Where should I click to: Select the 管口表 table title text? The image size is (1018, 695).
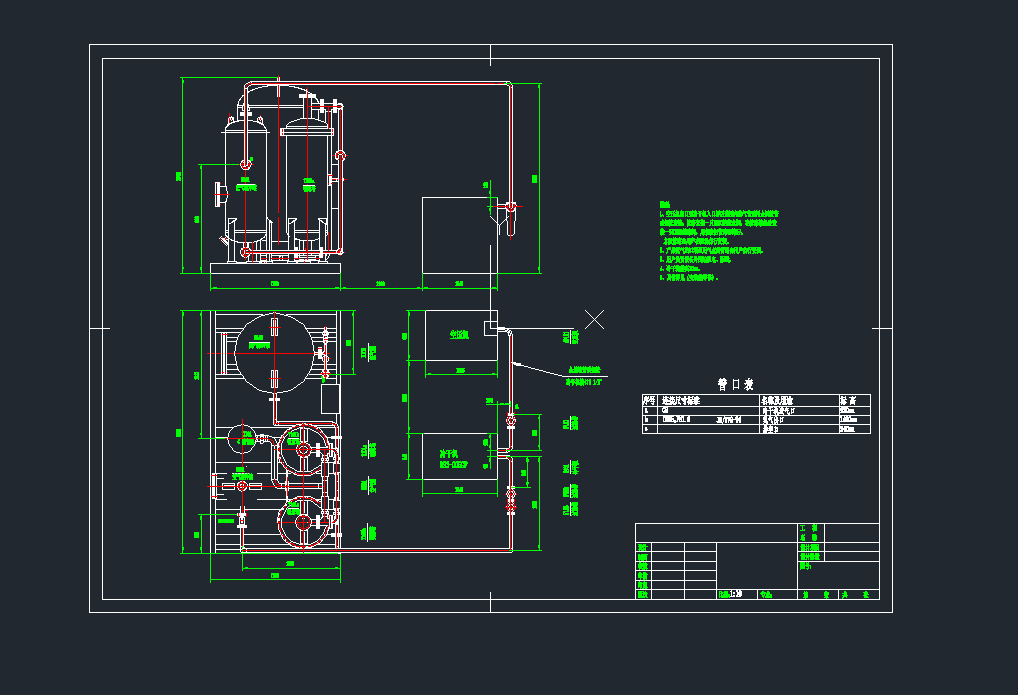pyautogui.click(x=735, y=384)
